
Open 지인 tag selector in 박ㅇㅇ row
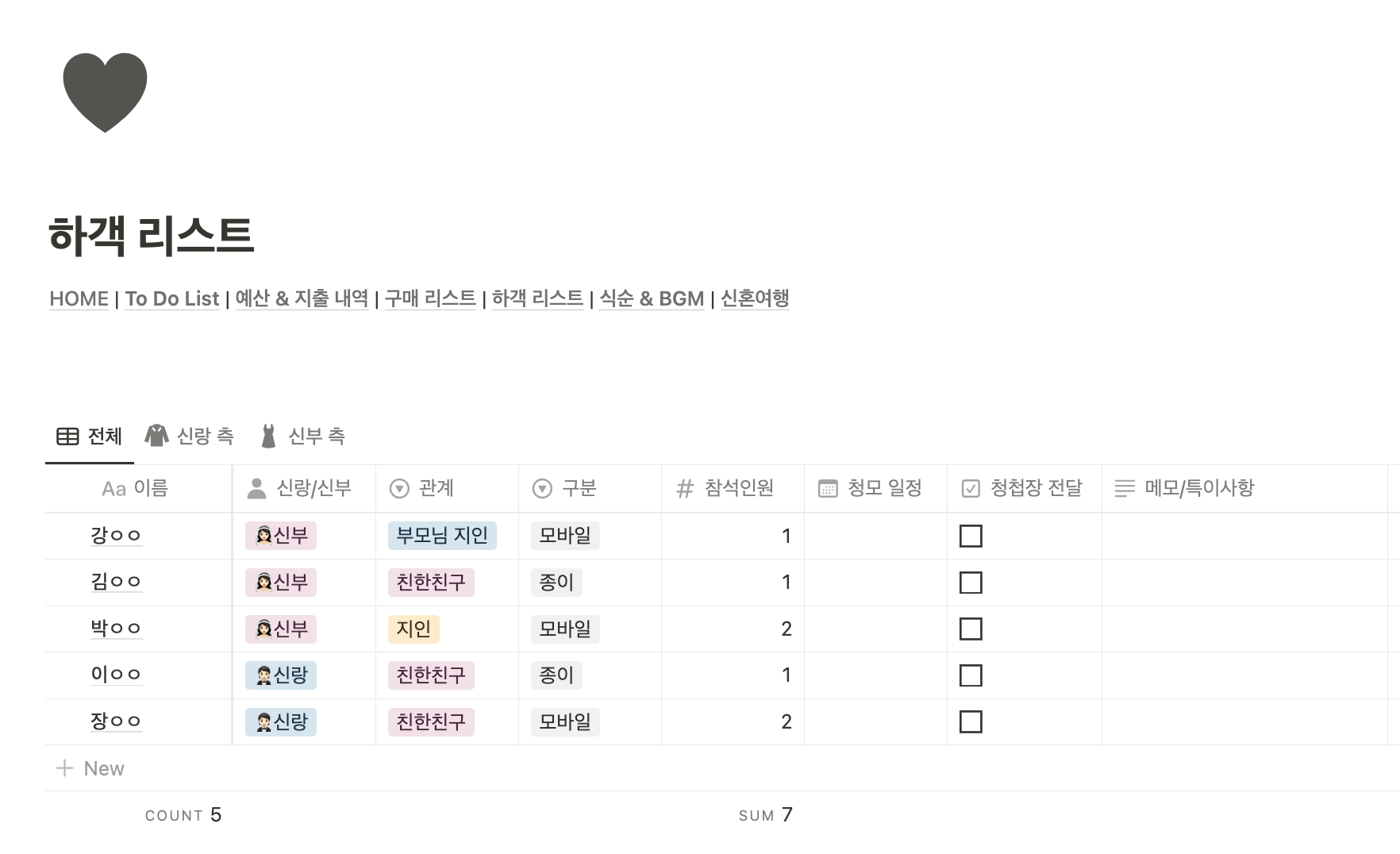413,629
